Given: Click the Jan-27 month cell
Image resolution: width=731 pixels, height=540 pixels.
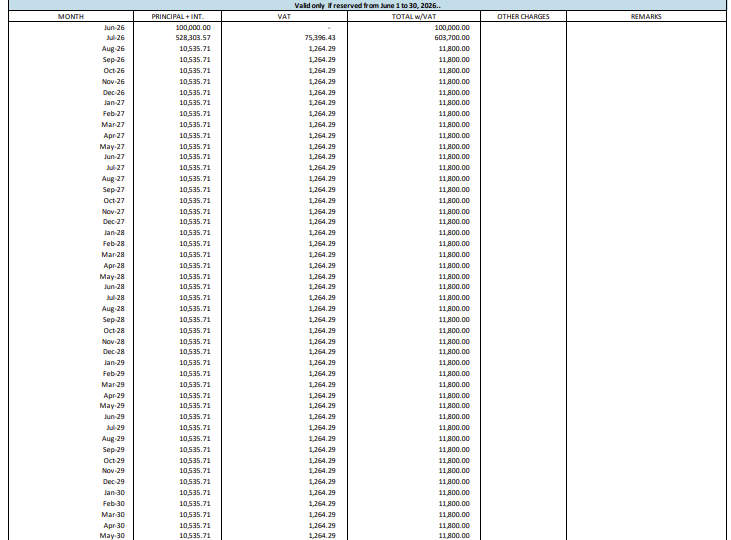Looking at the screenshot, I should (114, 103).
